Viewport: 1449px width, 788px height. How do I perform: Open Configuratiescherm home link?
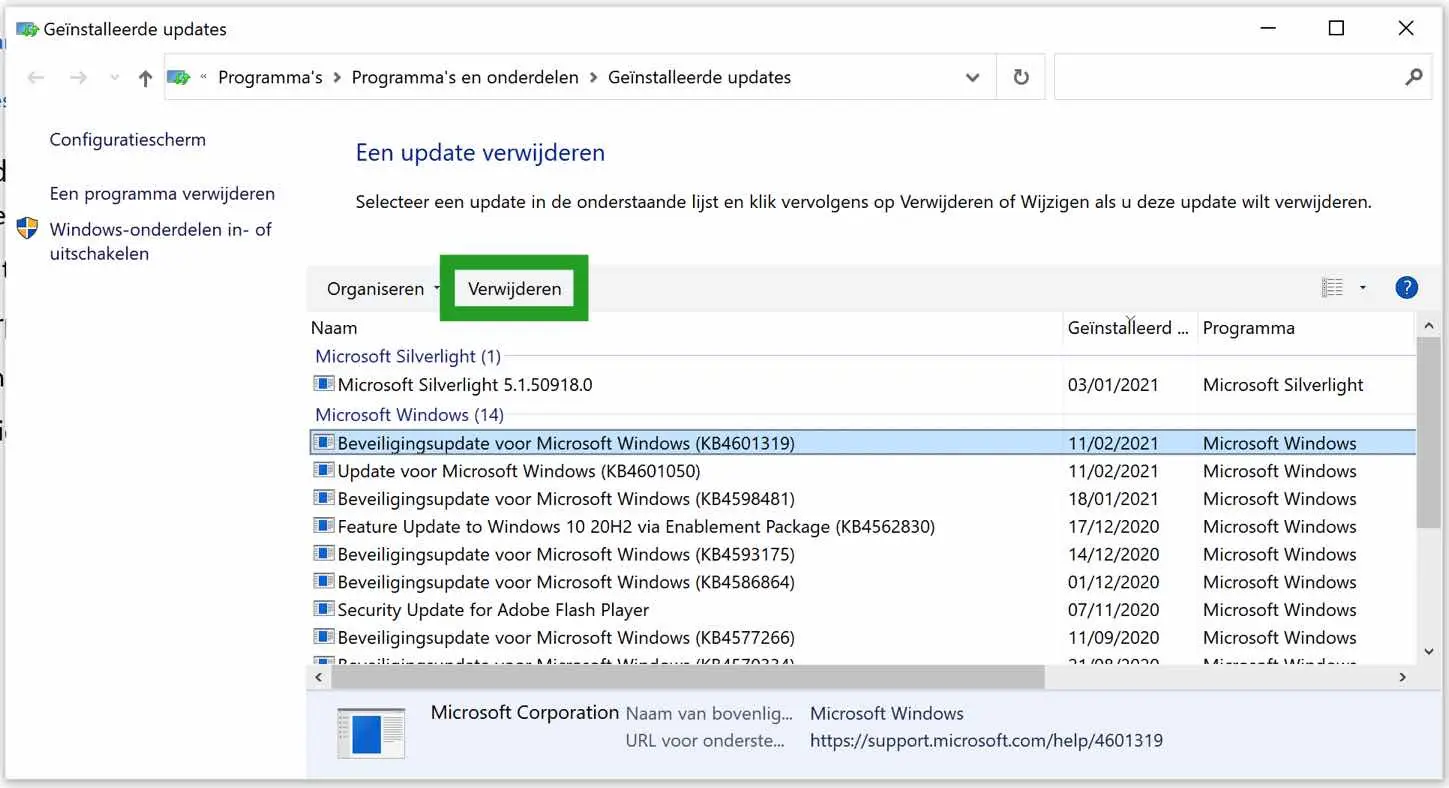(x=128, y=140)
